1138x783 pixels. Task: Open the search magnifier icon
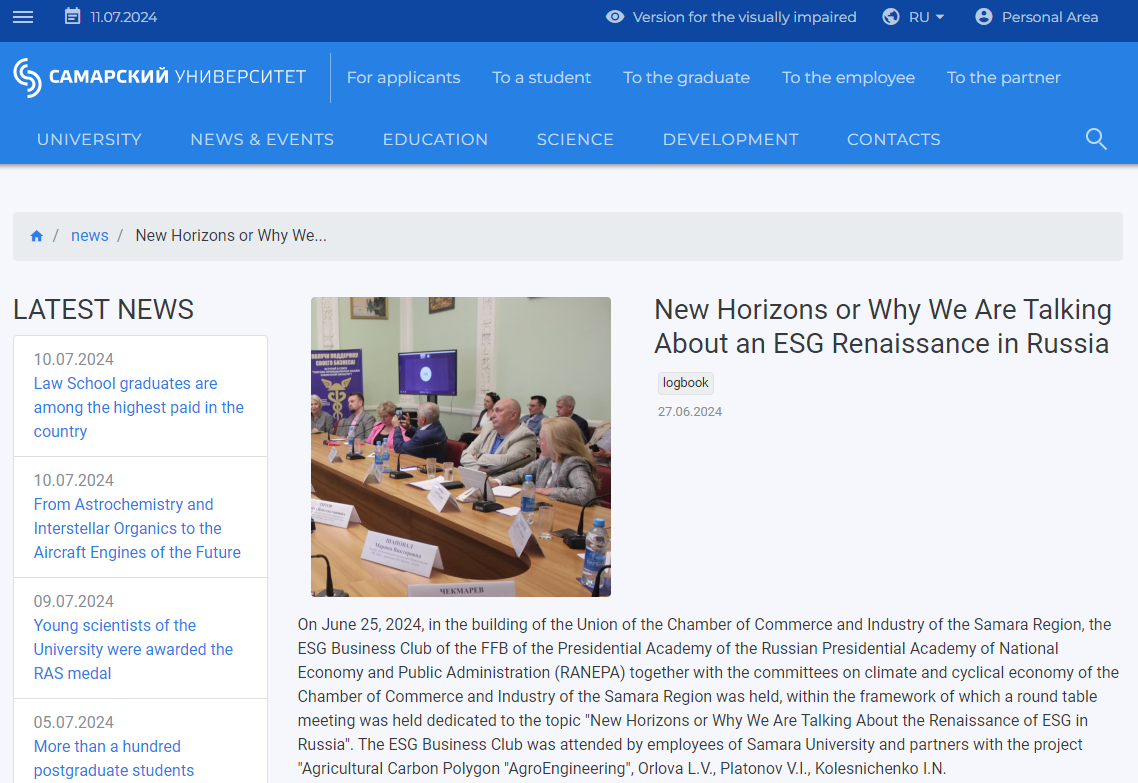click(x=1096, y=139)
